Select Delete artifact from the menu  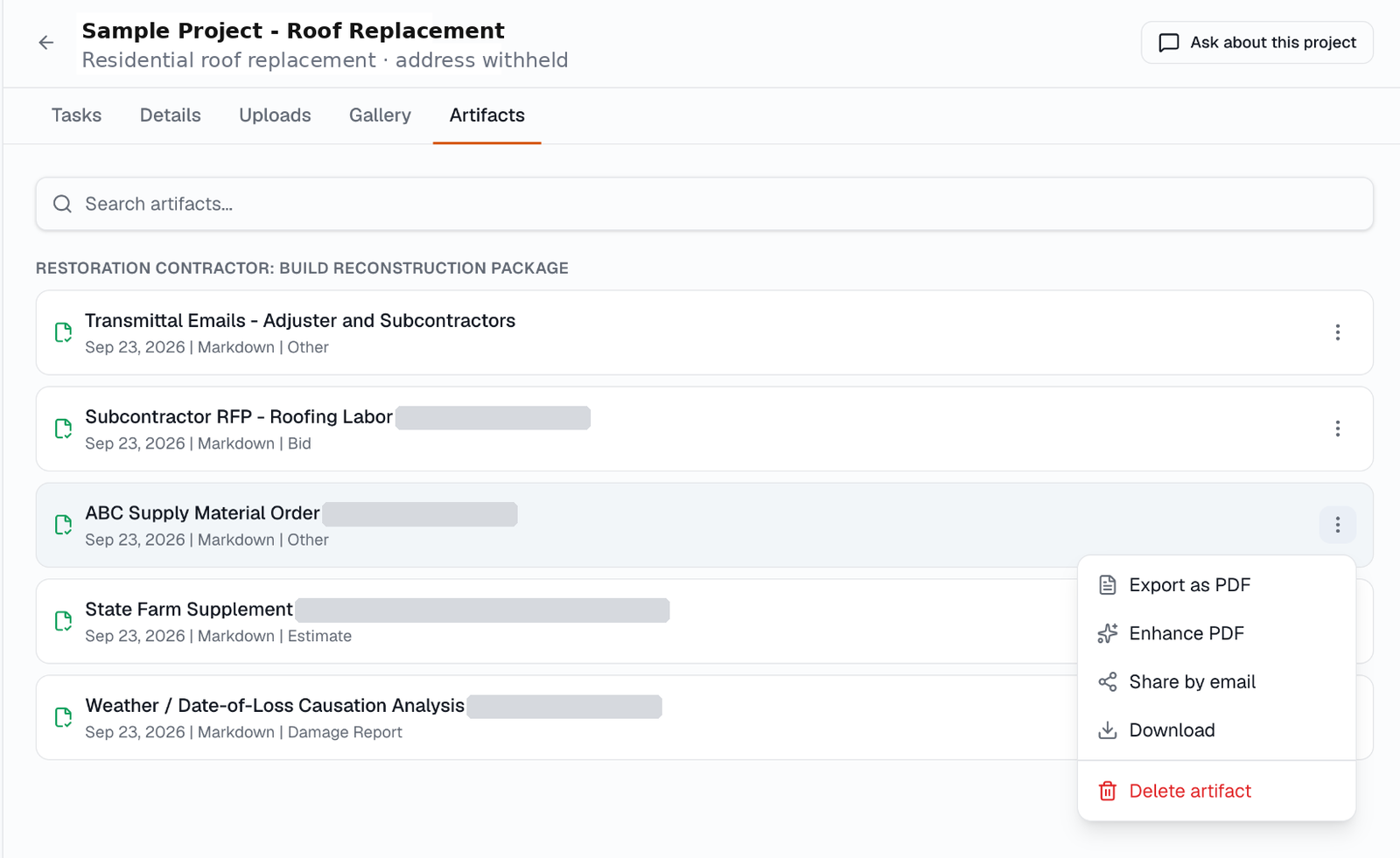tap(1217, 791)
